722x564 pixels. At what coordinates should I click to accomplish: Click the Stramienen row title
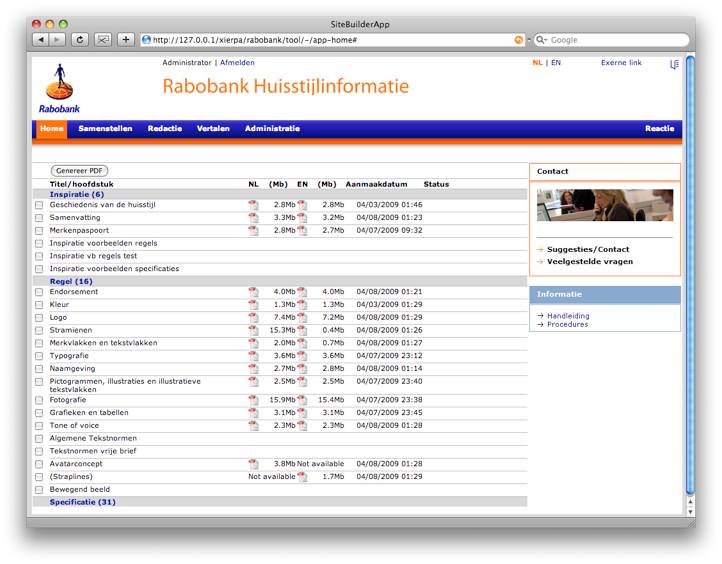(x=71, y=330)
